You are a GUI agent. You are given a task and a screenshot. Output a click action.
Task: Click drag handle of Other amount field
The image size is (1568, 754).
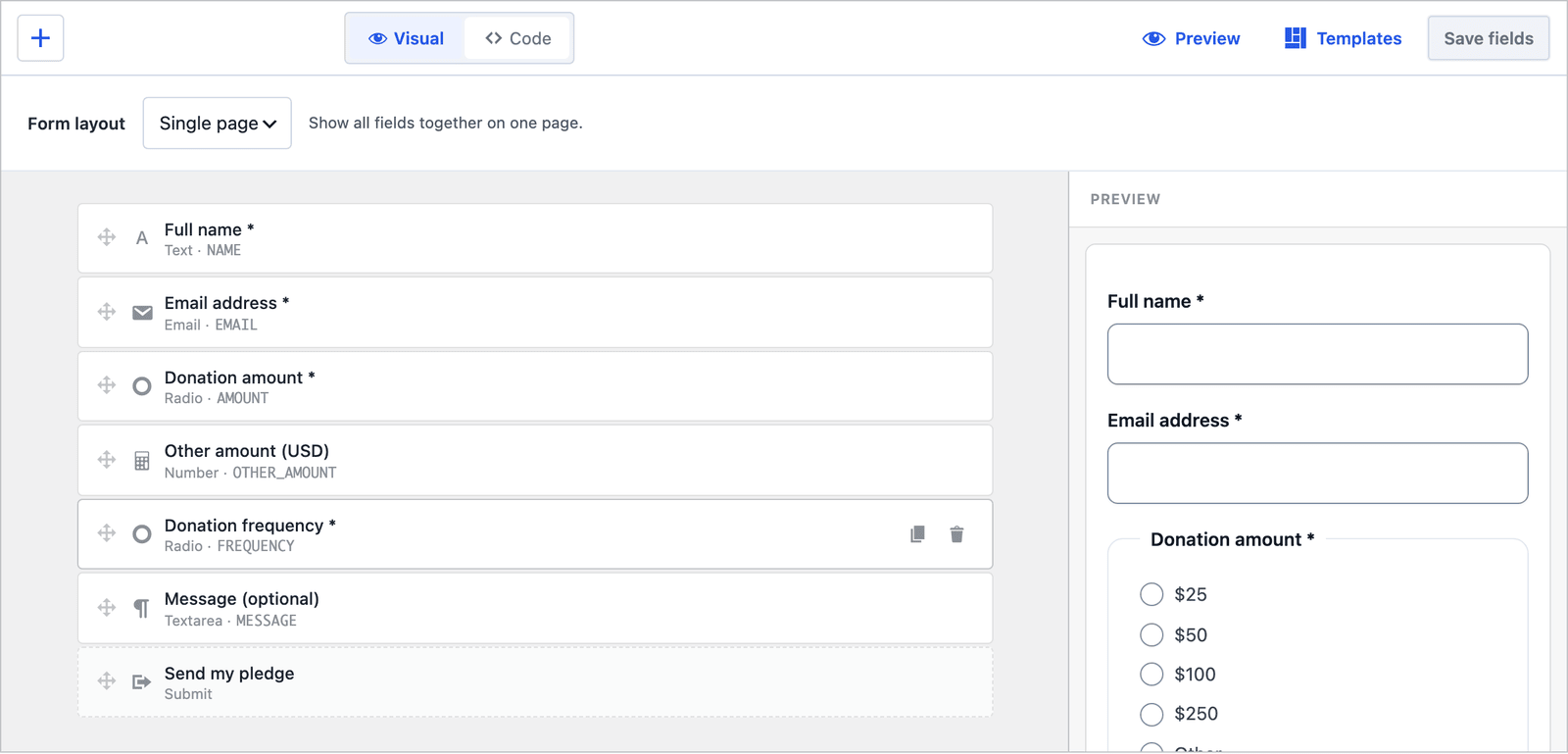[107, 460]
